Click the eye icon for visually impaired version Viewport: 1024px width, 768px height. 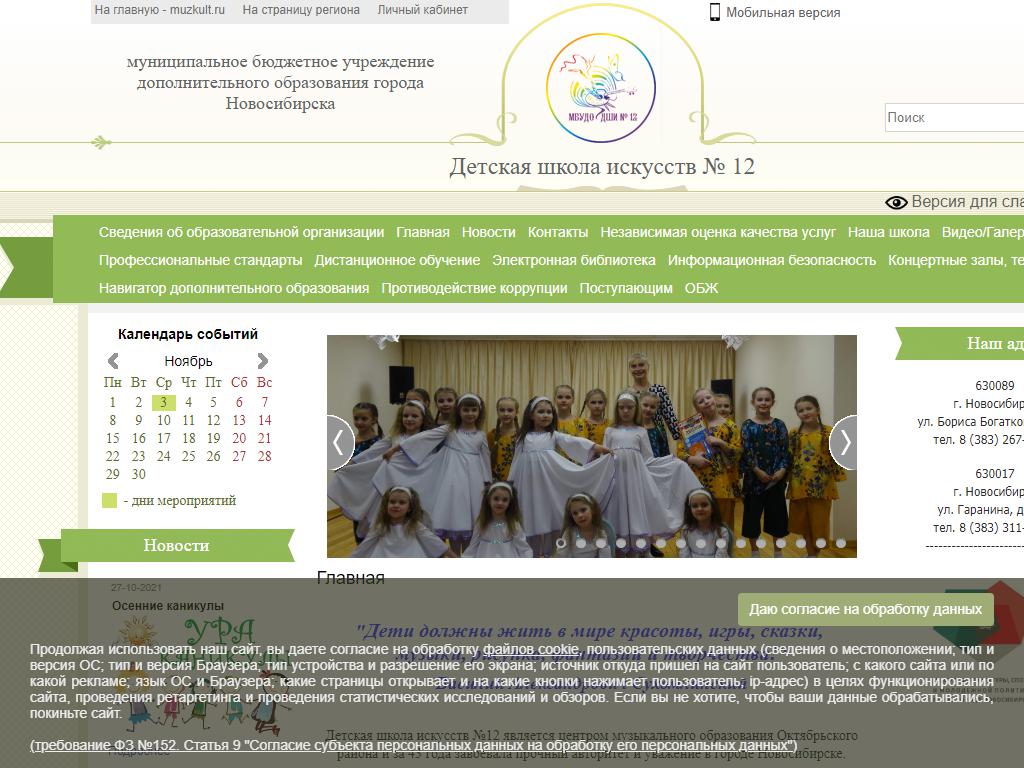coord(896,203)
